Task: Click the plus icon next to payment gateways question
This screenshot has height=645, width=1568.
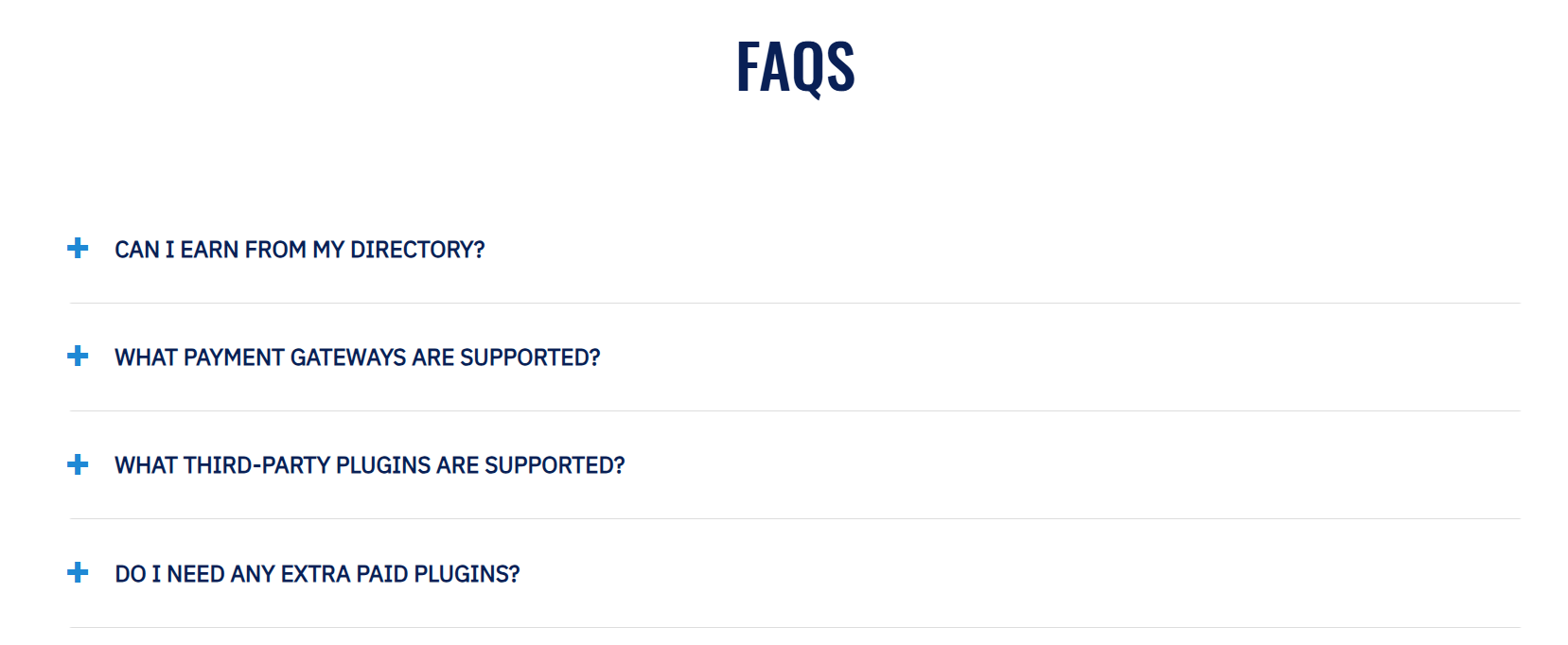Action: pyautogui.click(x=78, y=357)
